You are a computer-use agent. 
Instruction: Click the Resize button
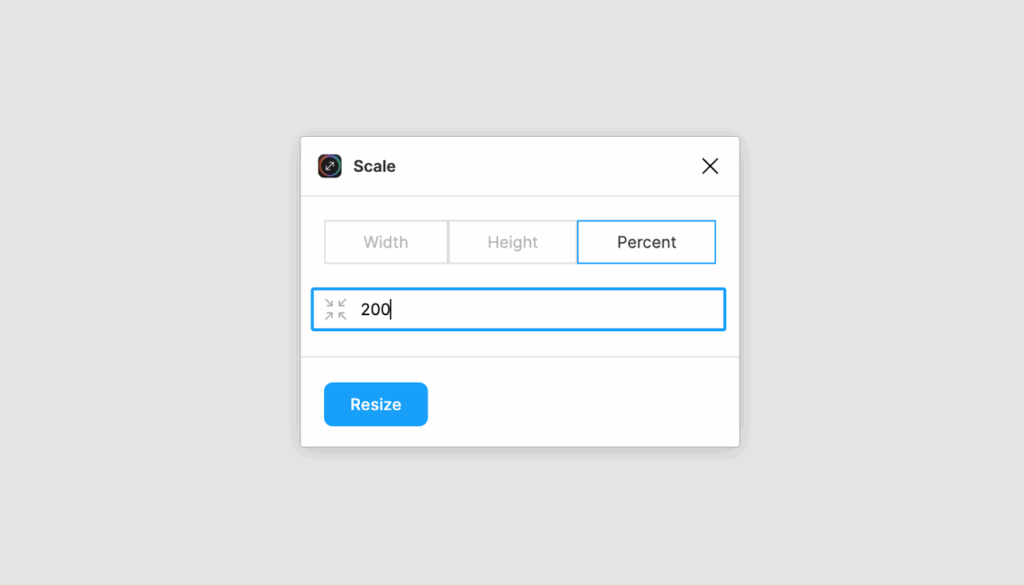(x=376, y=404)
